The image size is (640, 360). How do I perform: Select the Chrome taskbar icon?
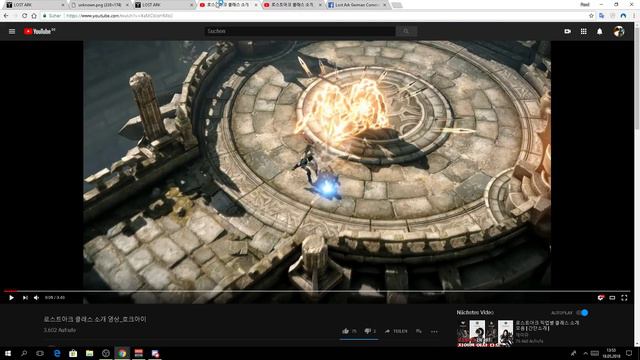[x=122, y=353]
